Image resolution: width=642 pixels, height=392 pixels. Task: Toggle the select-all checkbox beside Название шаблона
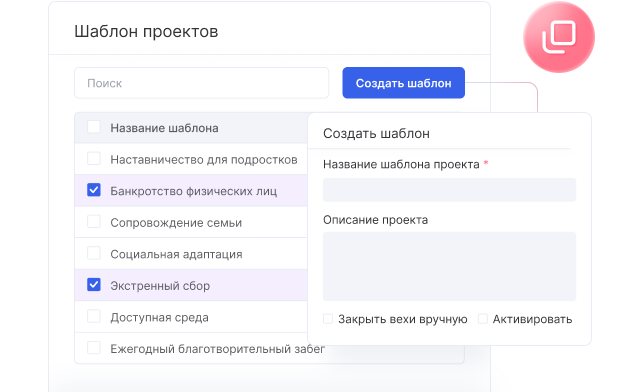[94, 127]
